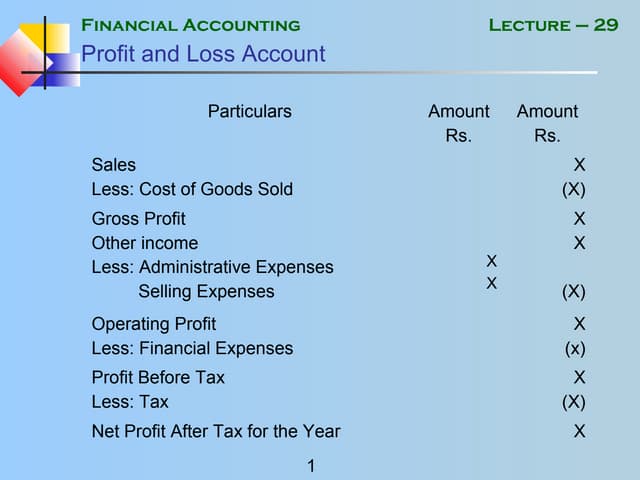Select the Operating Profit line

(x=154, y=324)
